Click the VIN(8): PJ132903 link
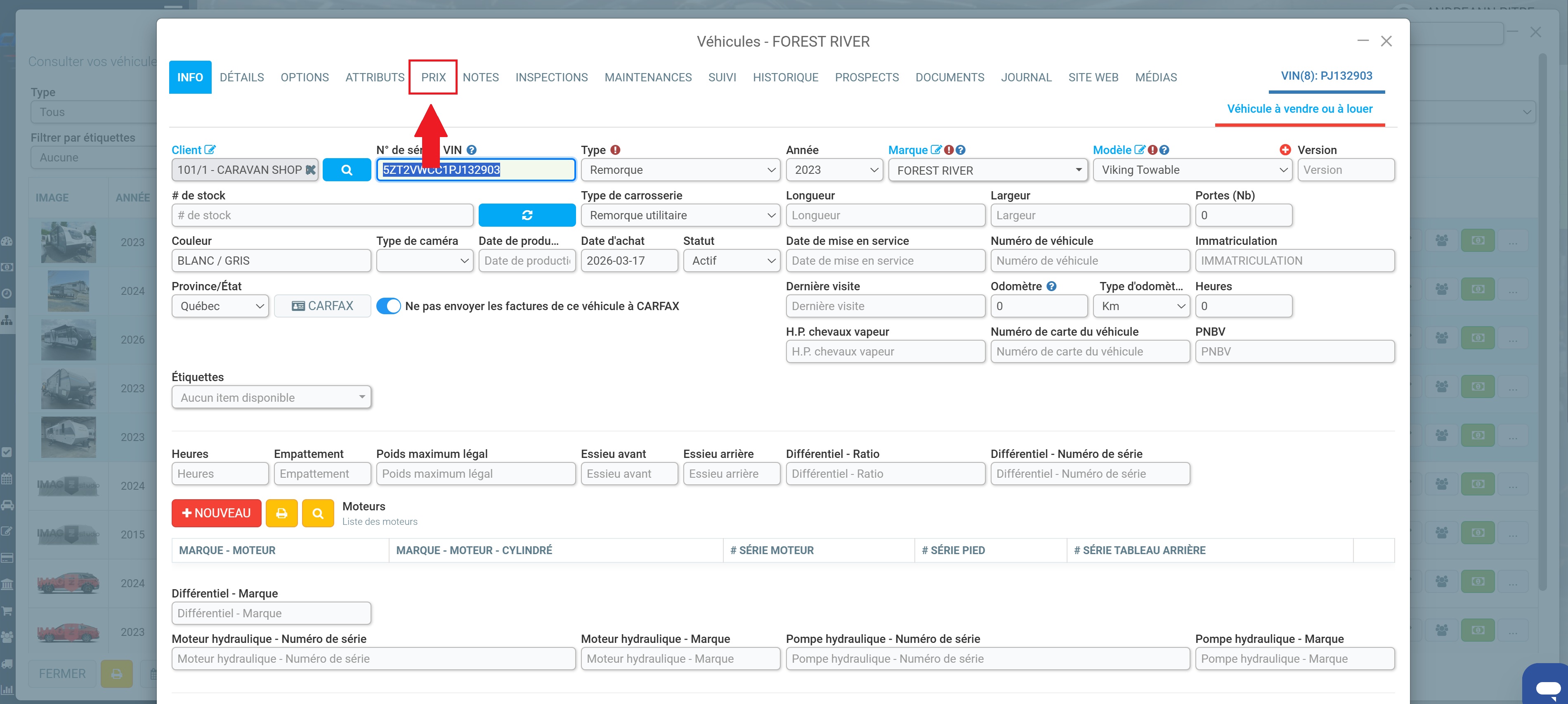This screenshot has height=704, width=1568. (1326, 76)
